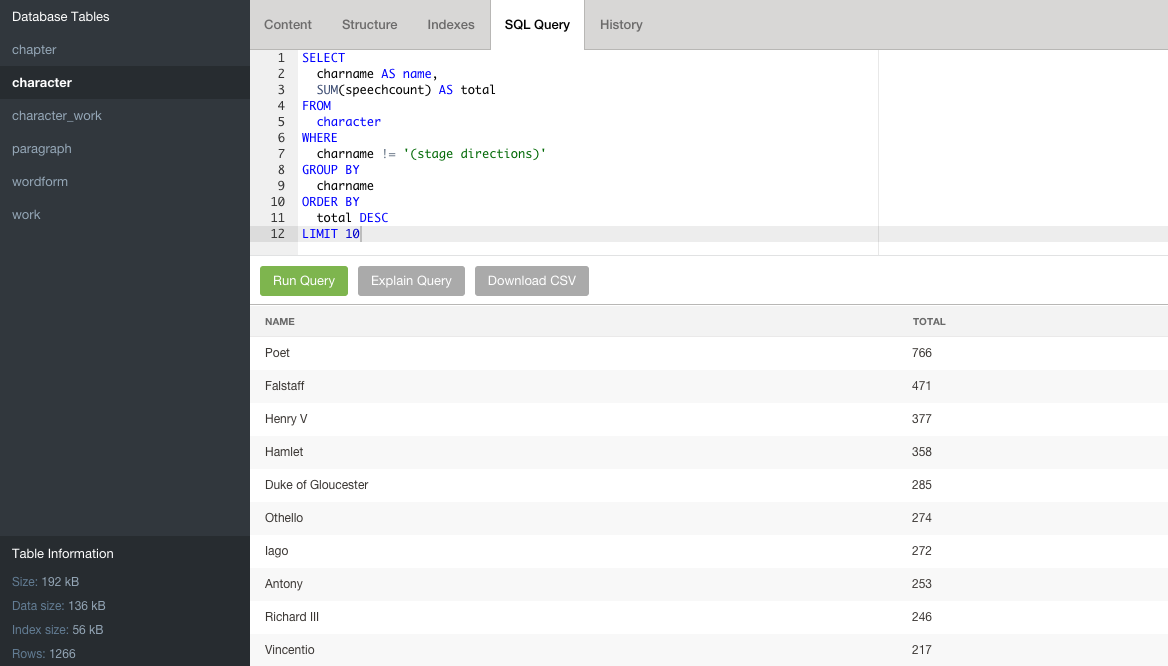Click the green Run Query button
The image size is (1168, 666).
(x=304, y=281)
